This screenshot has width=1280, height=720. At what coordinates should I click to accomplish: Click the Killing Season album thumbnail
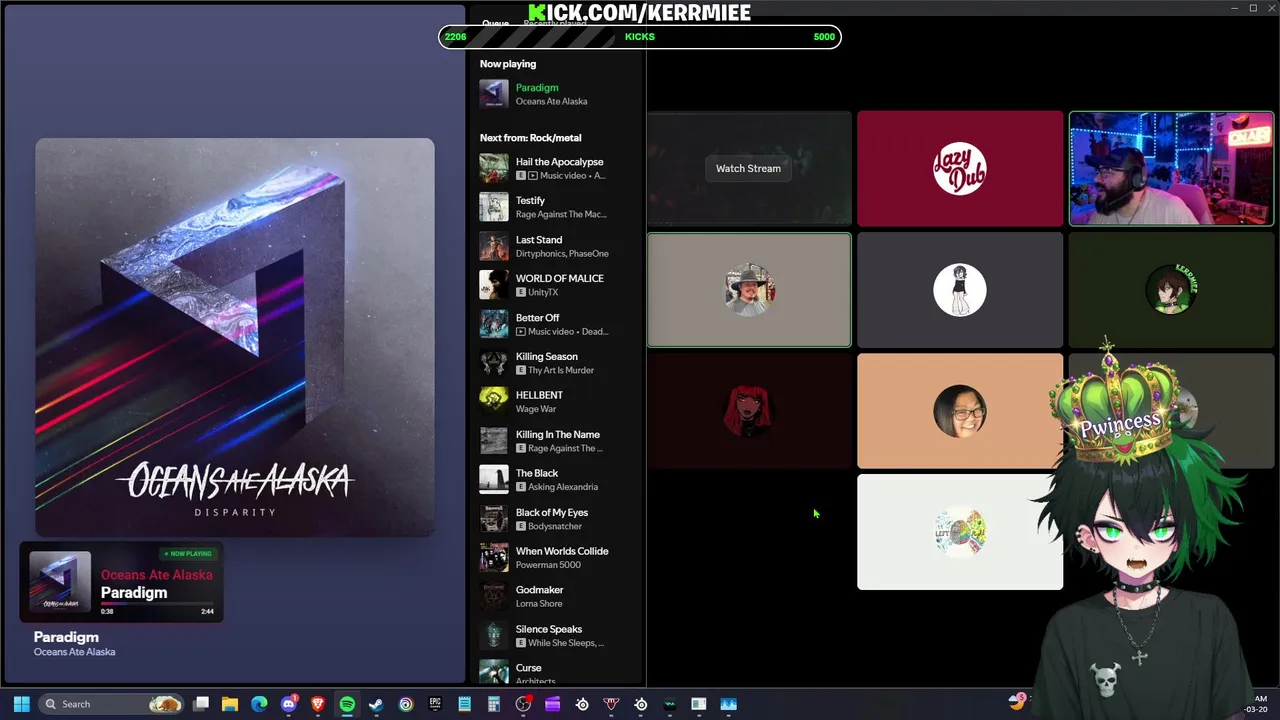point(494,363)
